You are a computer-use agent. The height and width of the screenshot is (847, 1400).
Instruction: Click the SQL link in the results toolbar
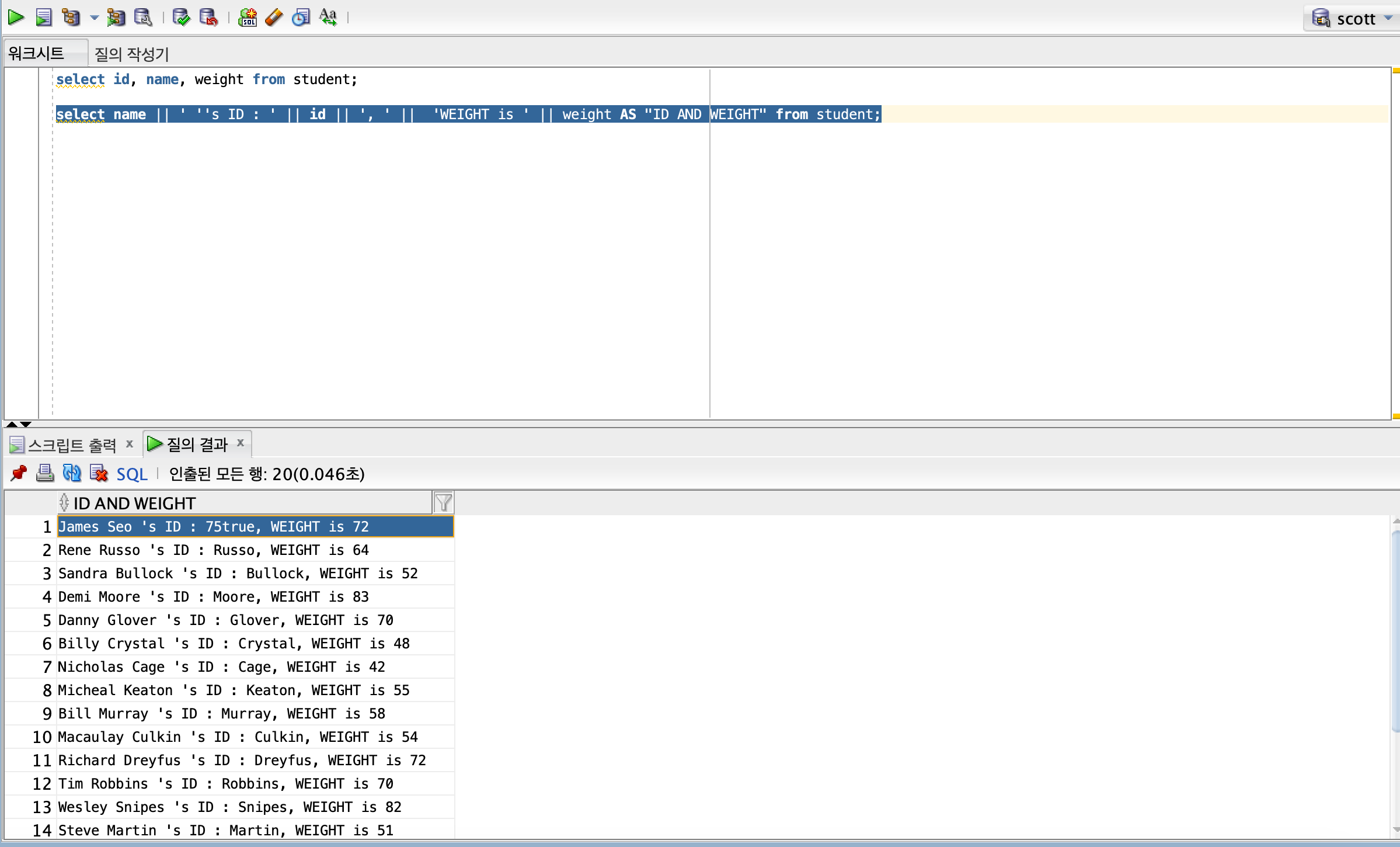point(132,474)
